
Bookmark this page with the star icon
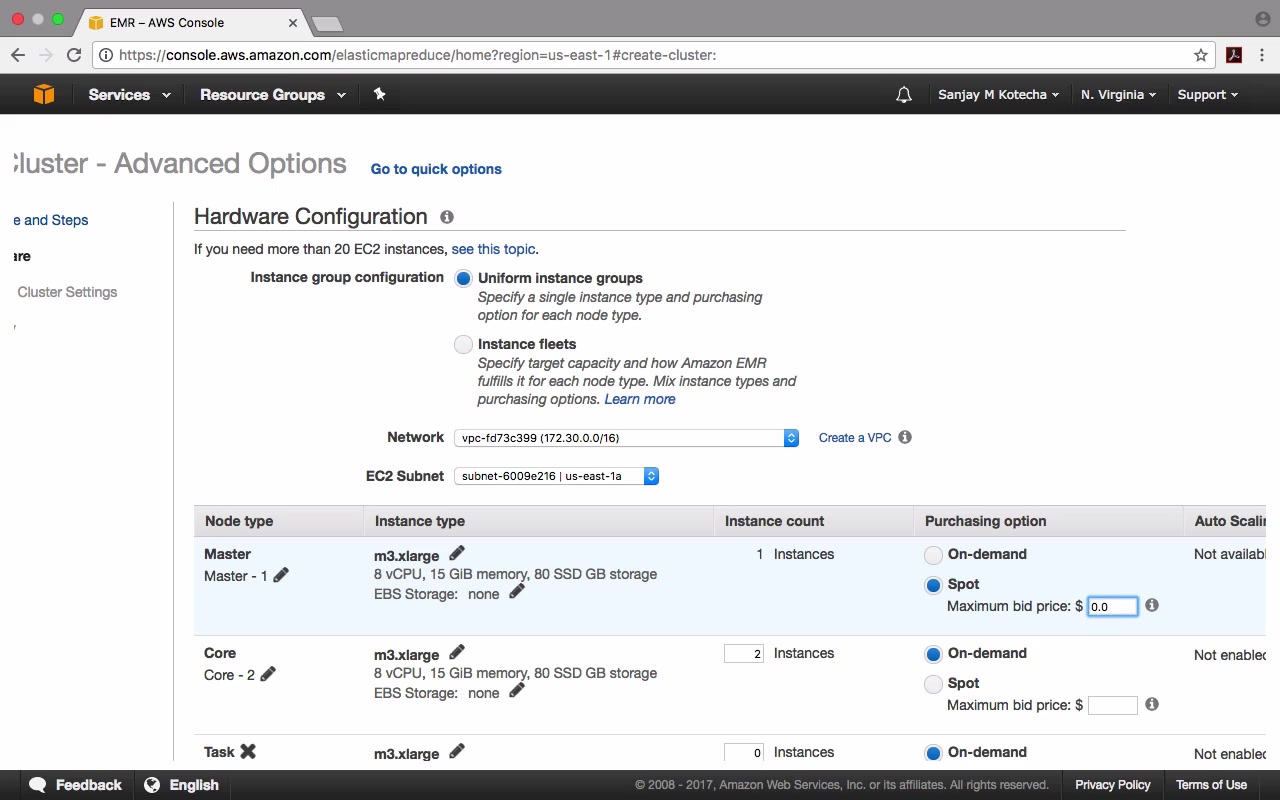point(1201,55)
